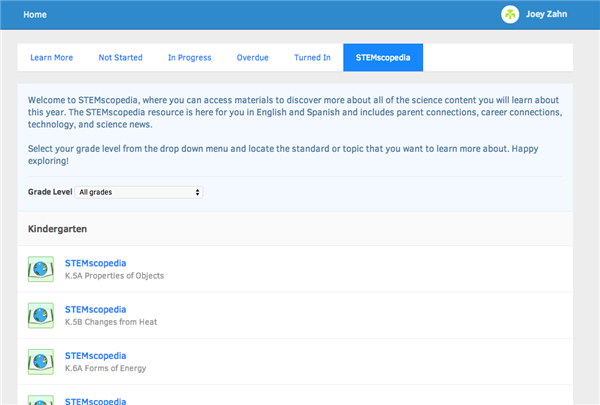
Task: Click the K.6A Forms of Energy globe icon
Action: pyautogui.click(x=41, y=361)
